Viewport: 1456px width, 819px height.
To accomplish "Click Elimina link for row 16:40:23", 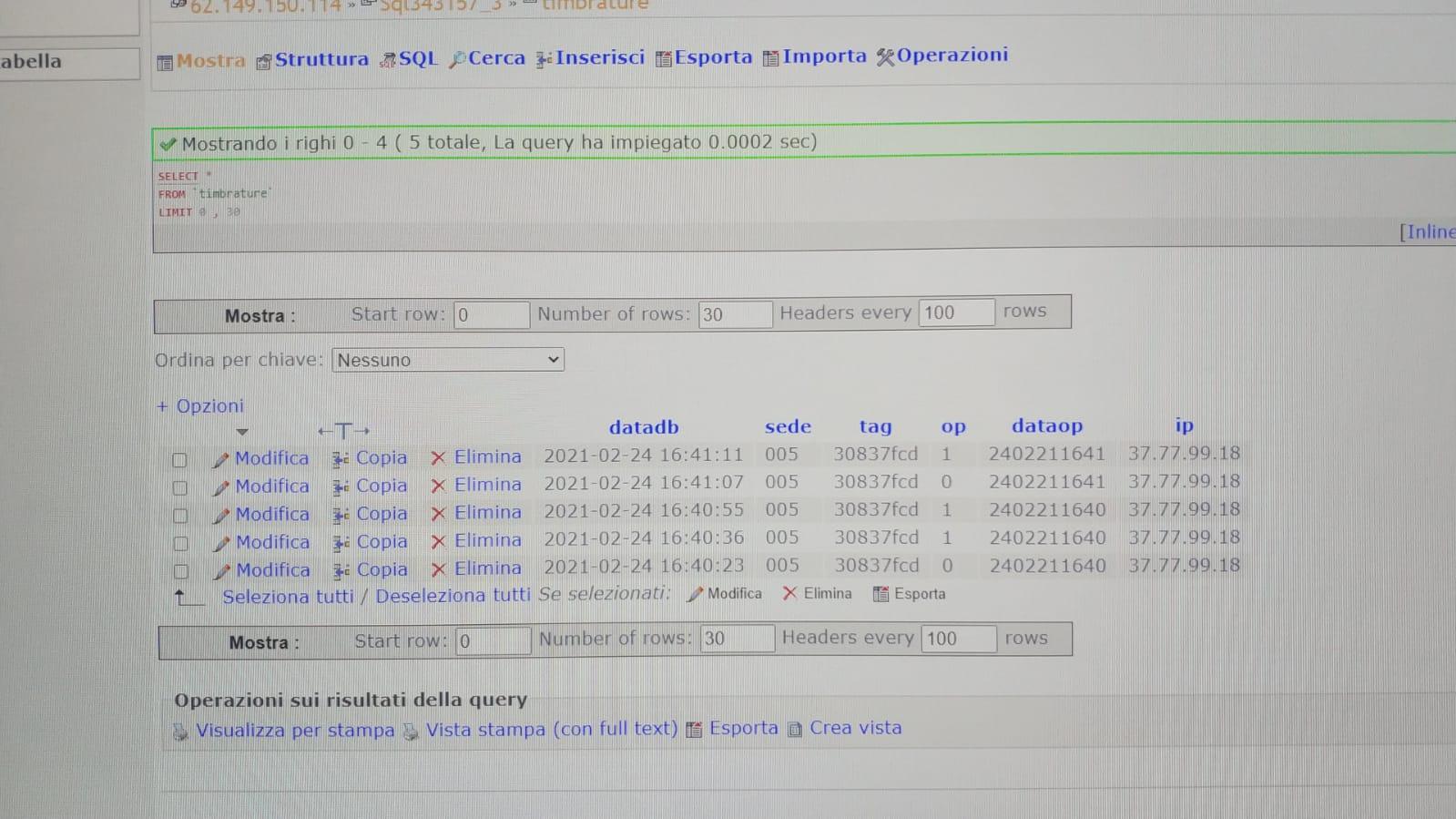I will (x=488, y=568).
